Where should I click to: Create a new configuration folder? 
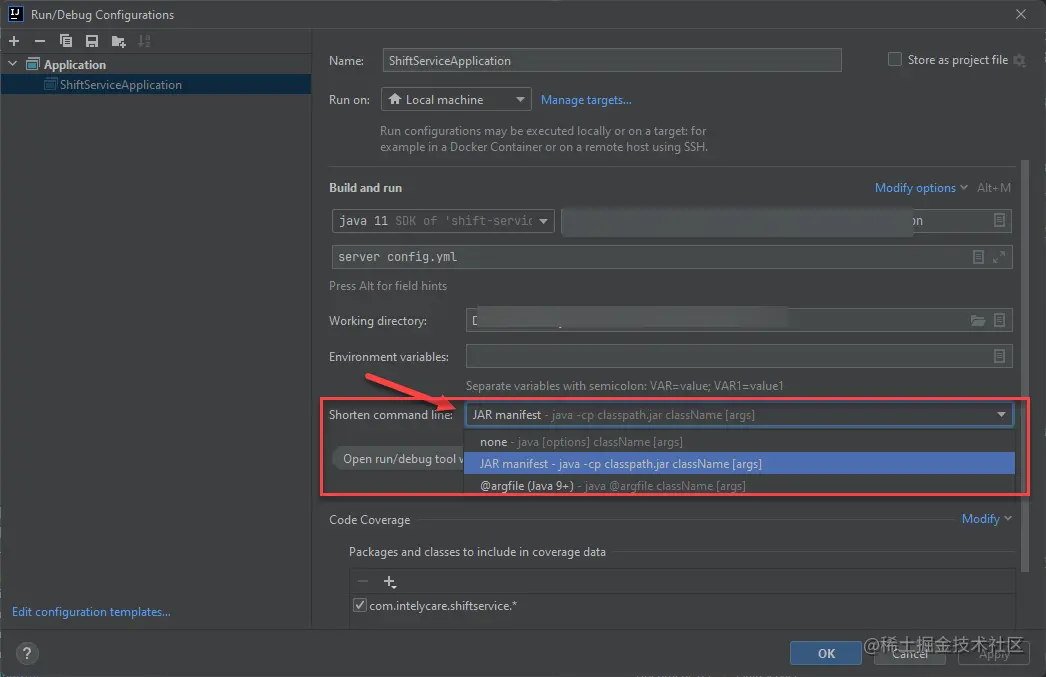pos(119,41)
